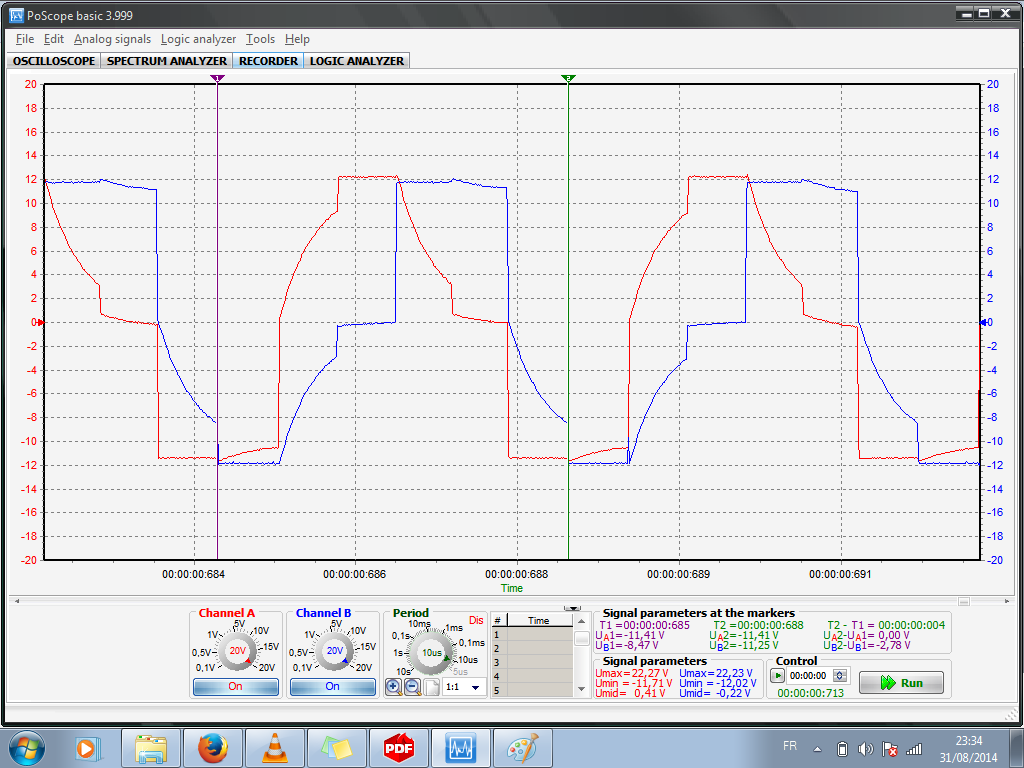The image size is (1024, 768).
Task: Click the FR language indicator
Action: tap(790, 745)
